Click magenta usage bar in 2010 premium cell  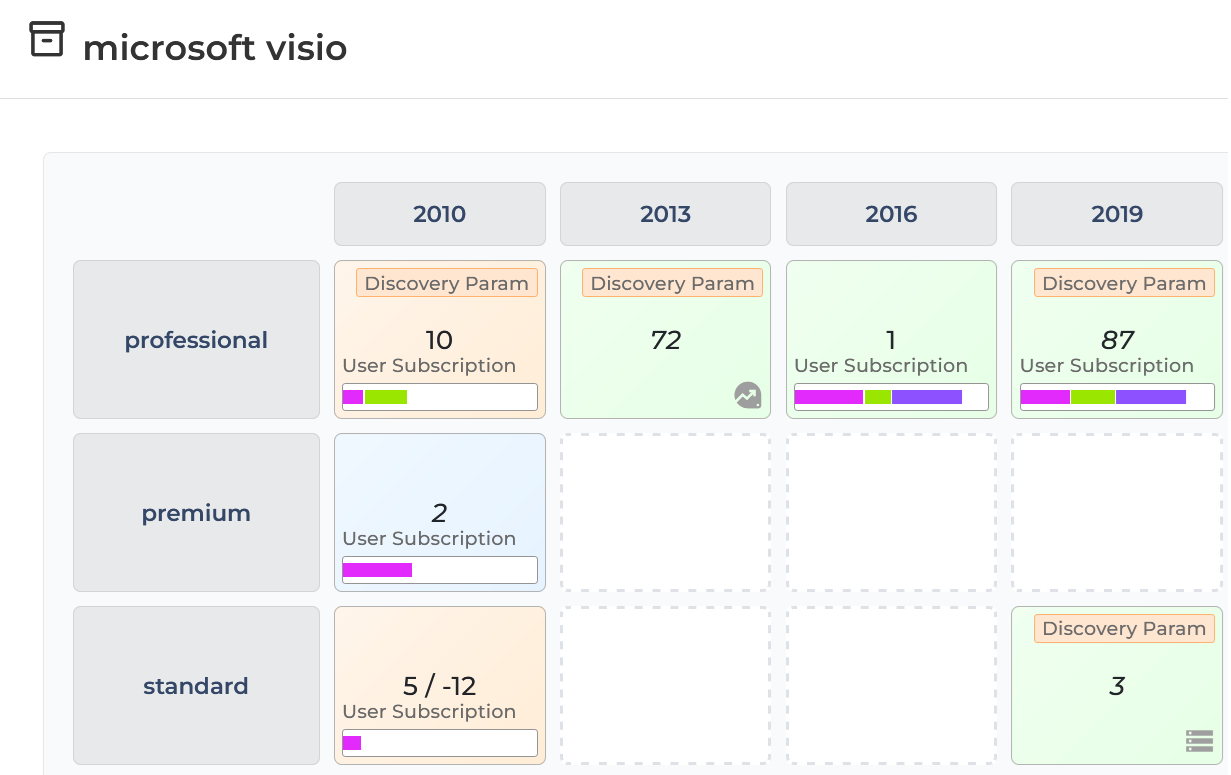(378, 570)
